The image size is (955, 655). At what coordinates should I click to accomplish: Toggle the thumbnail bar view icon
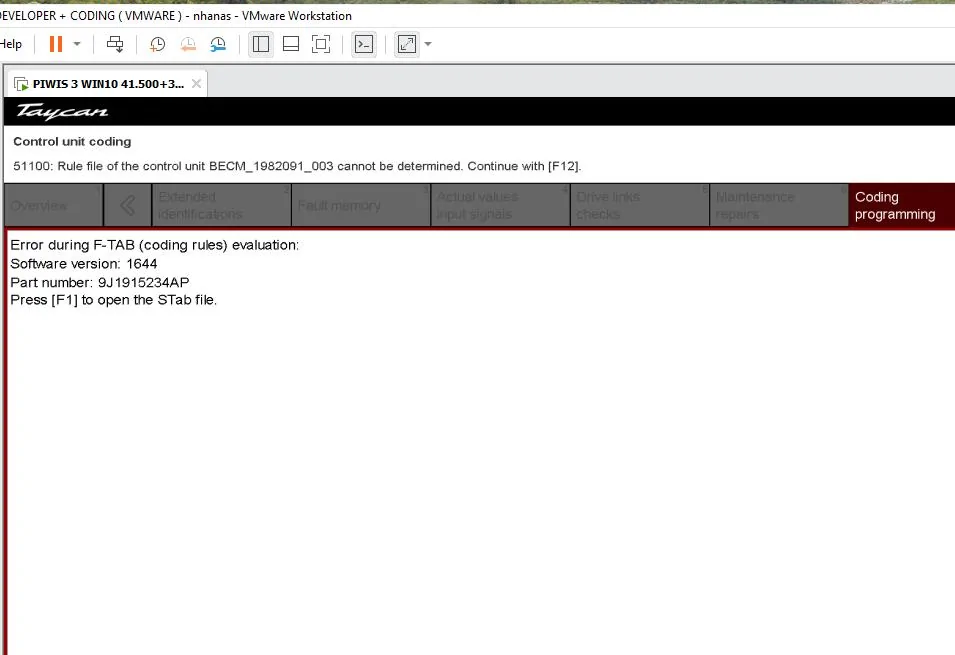[291, 44]
